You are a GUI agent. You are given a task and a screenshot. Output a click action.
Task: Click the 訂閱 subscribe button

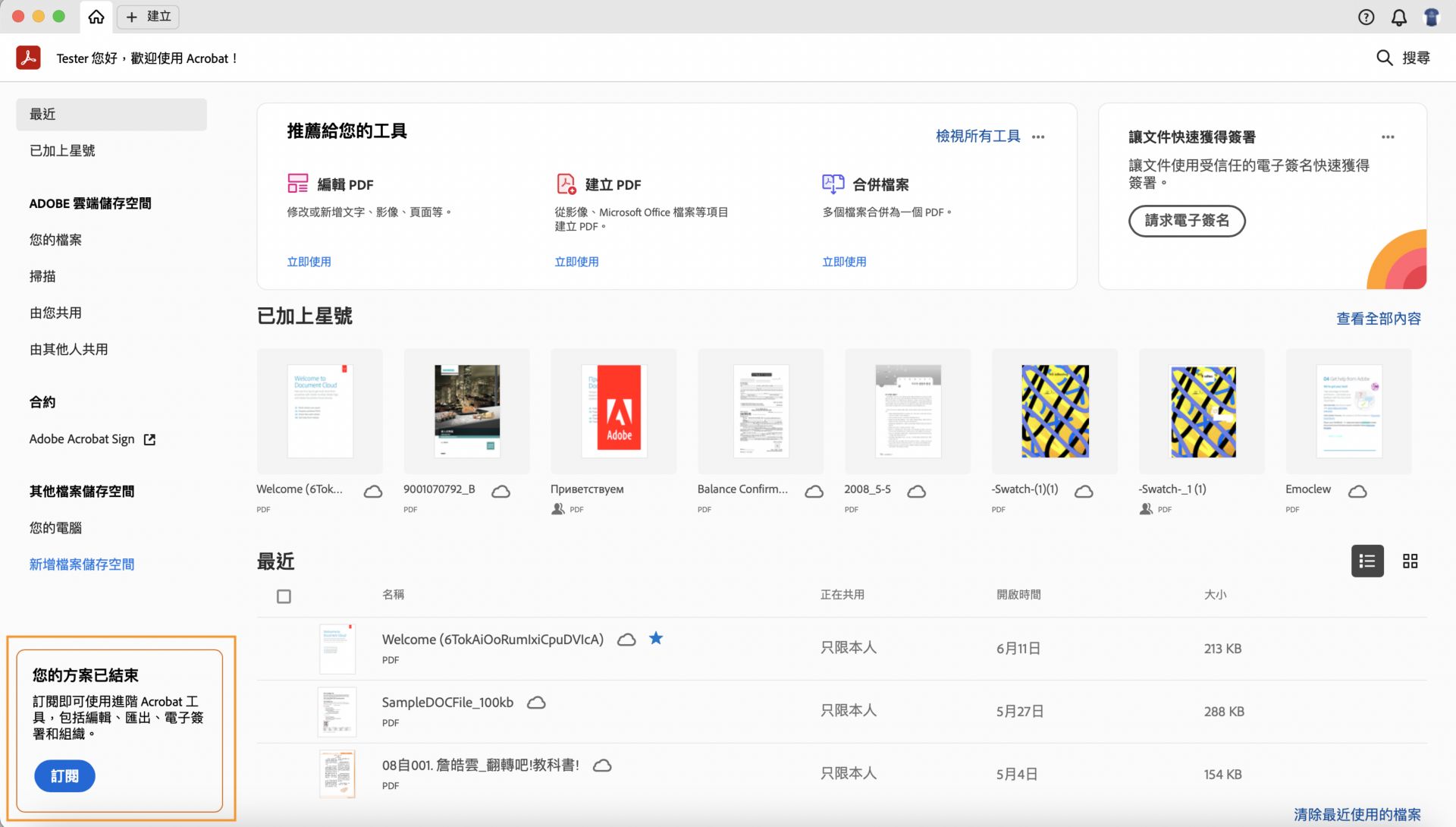click(64, 776)
